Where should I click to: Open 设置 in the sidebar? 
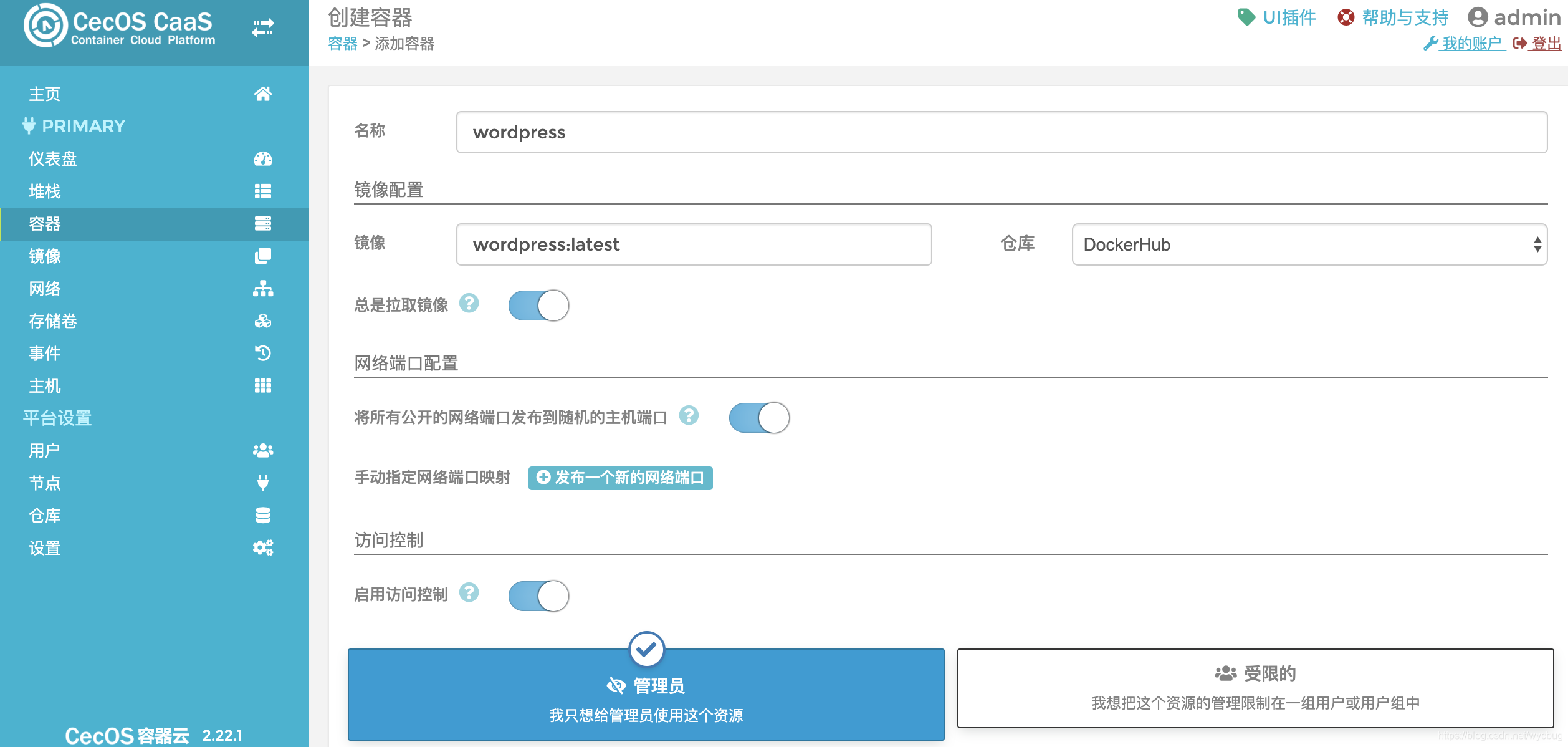(x=155, y=547)
